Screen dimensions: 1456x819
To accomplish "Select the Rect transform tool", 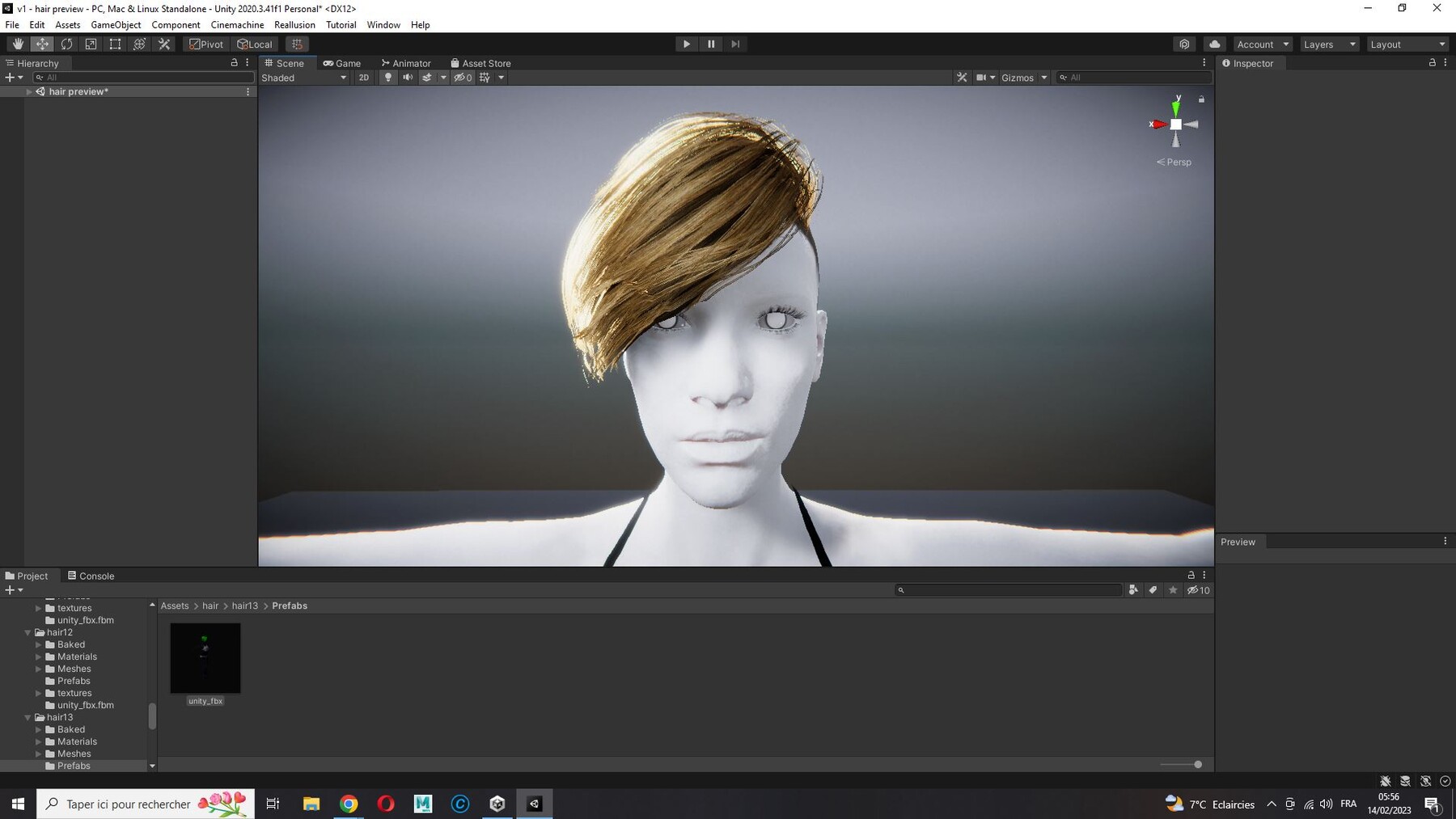I will click(115, 44).
